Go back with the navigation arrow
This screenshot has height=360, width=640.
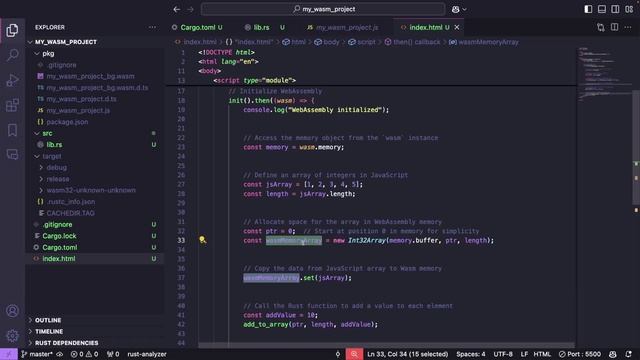tap(177, 9)
